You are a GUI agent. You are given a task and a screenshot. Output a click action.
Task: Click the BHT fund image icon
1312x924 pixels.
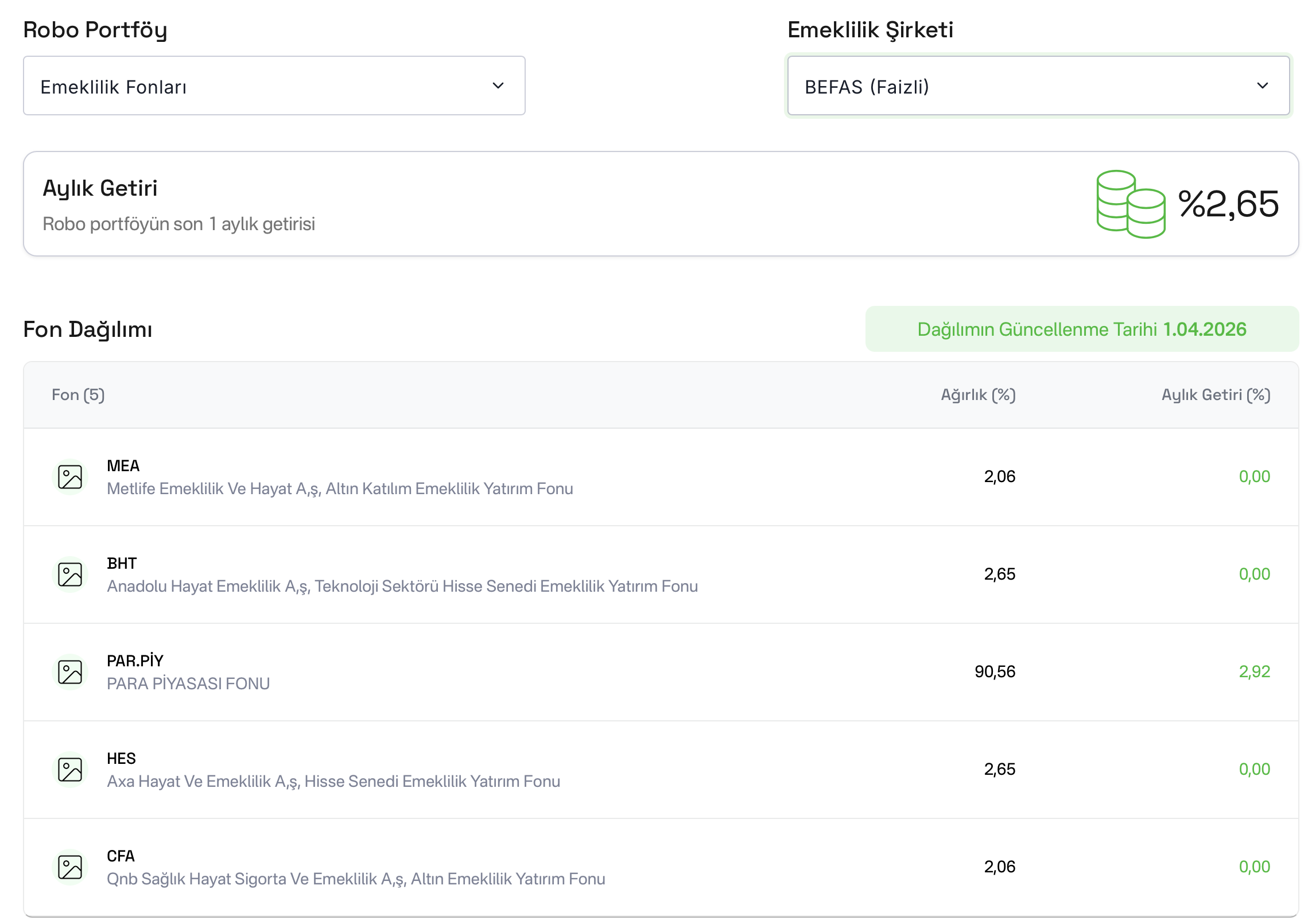click(x=70, y=574)
